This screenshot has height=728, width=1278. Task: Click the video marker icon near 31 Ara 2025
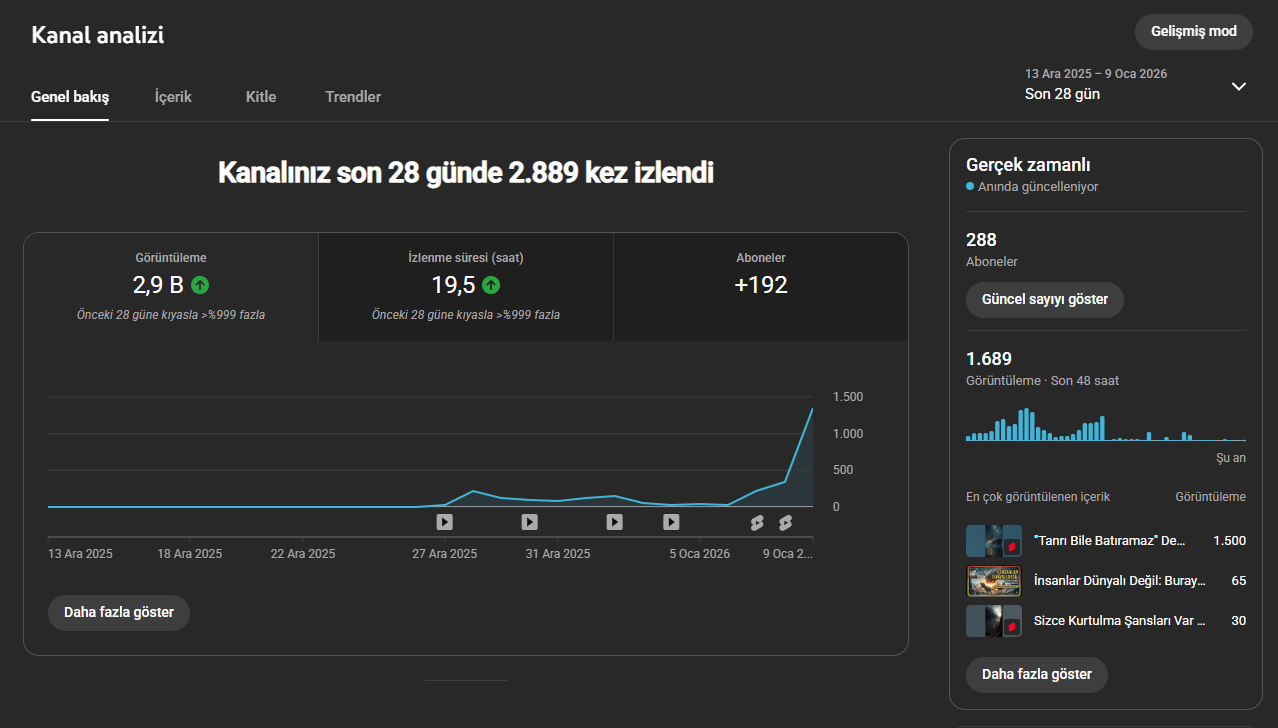(x=530, y=522)
